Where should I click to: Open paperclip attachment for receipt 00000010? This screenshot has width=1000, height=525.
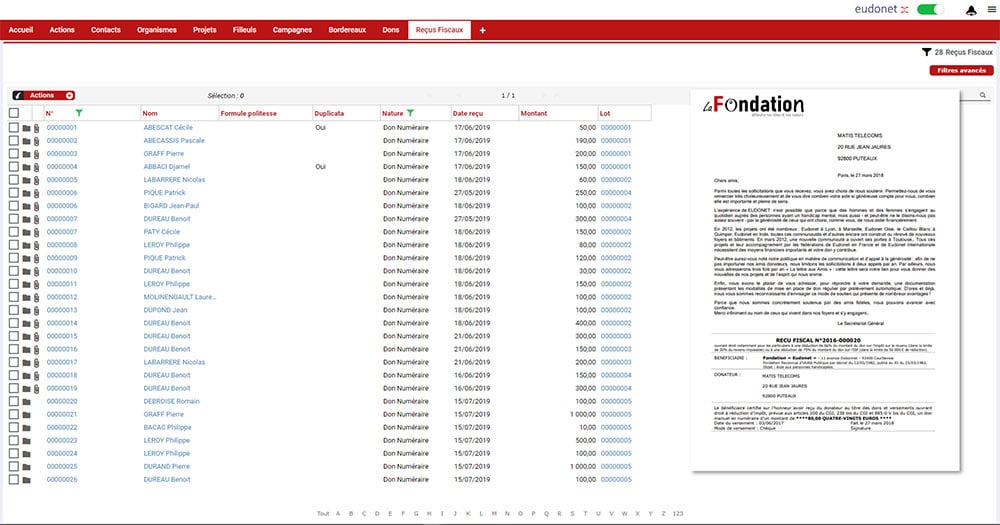36,271
